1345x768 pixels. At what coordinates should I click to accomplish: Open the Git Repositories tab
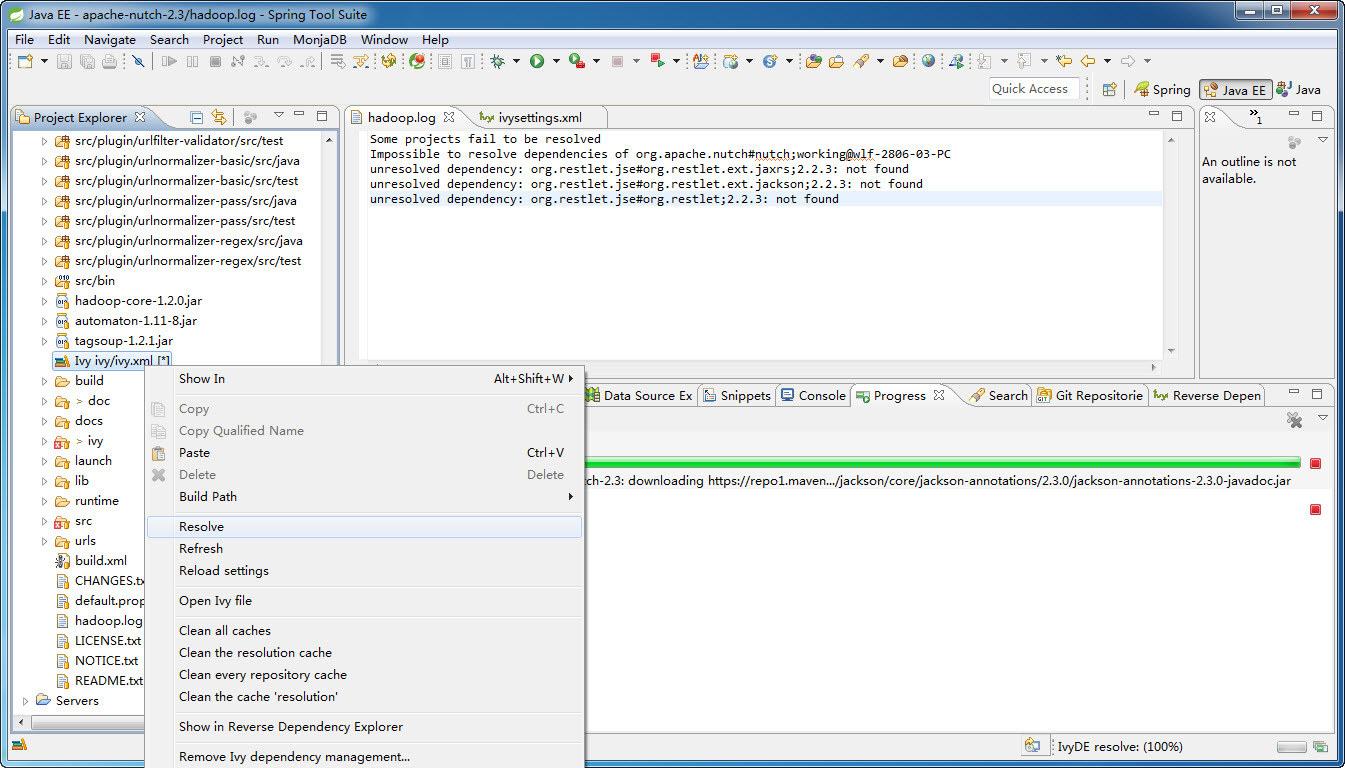click(x=1090, y=395)
